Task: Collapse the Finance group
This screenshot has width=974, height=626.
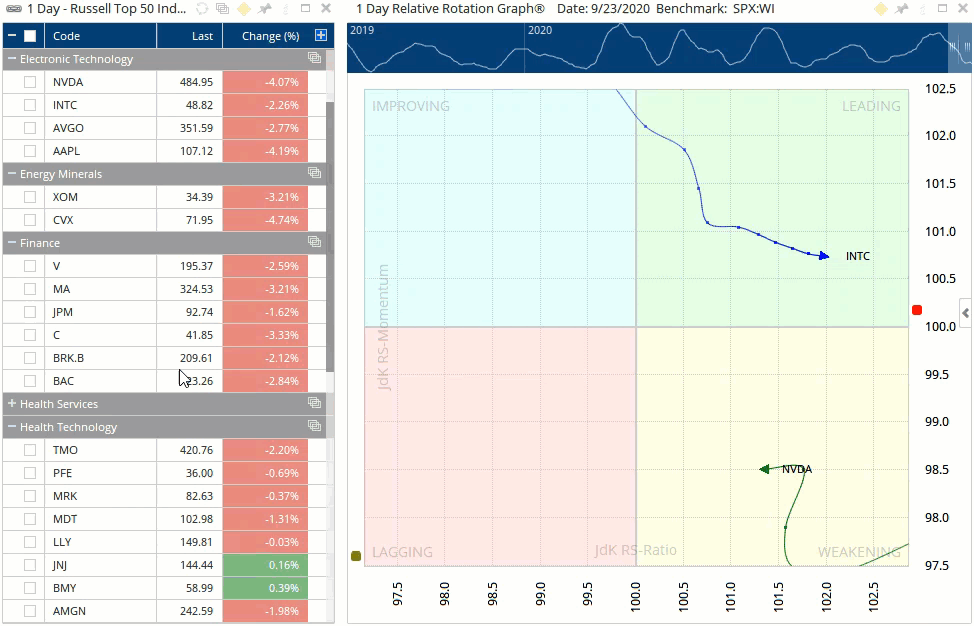Action: 12,242
